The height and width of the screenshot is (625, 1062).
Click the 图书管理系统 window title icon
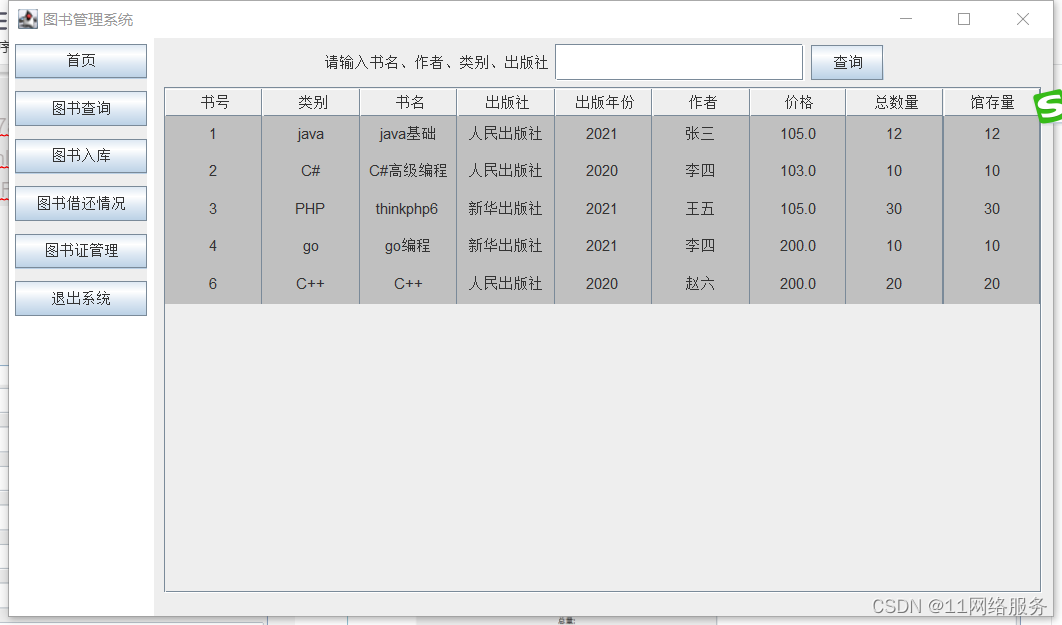tap(28, 19)
